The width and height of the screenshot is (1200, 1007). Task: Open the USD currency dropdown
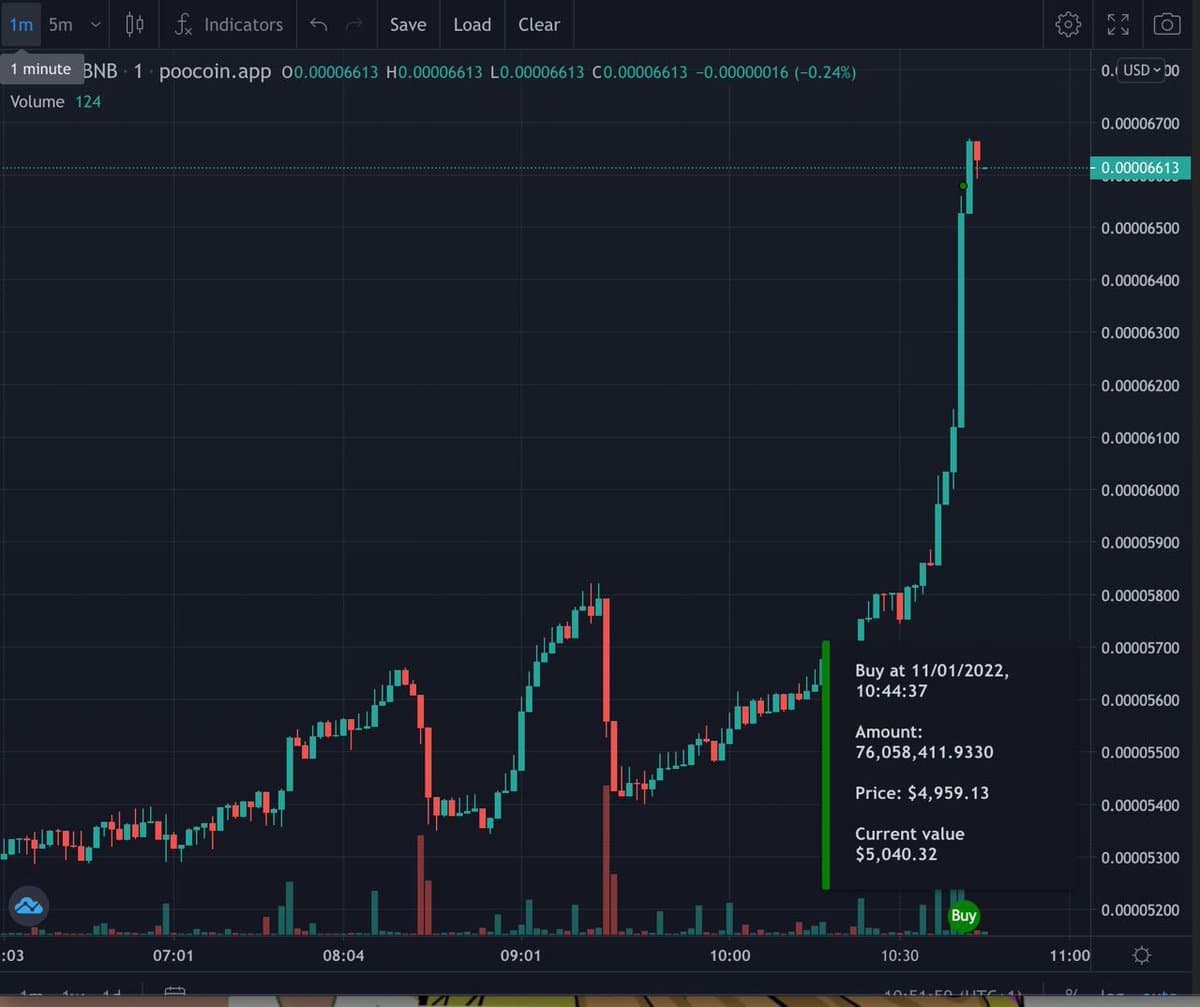(1143, 70)
